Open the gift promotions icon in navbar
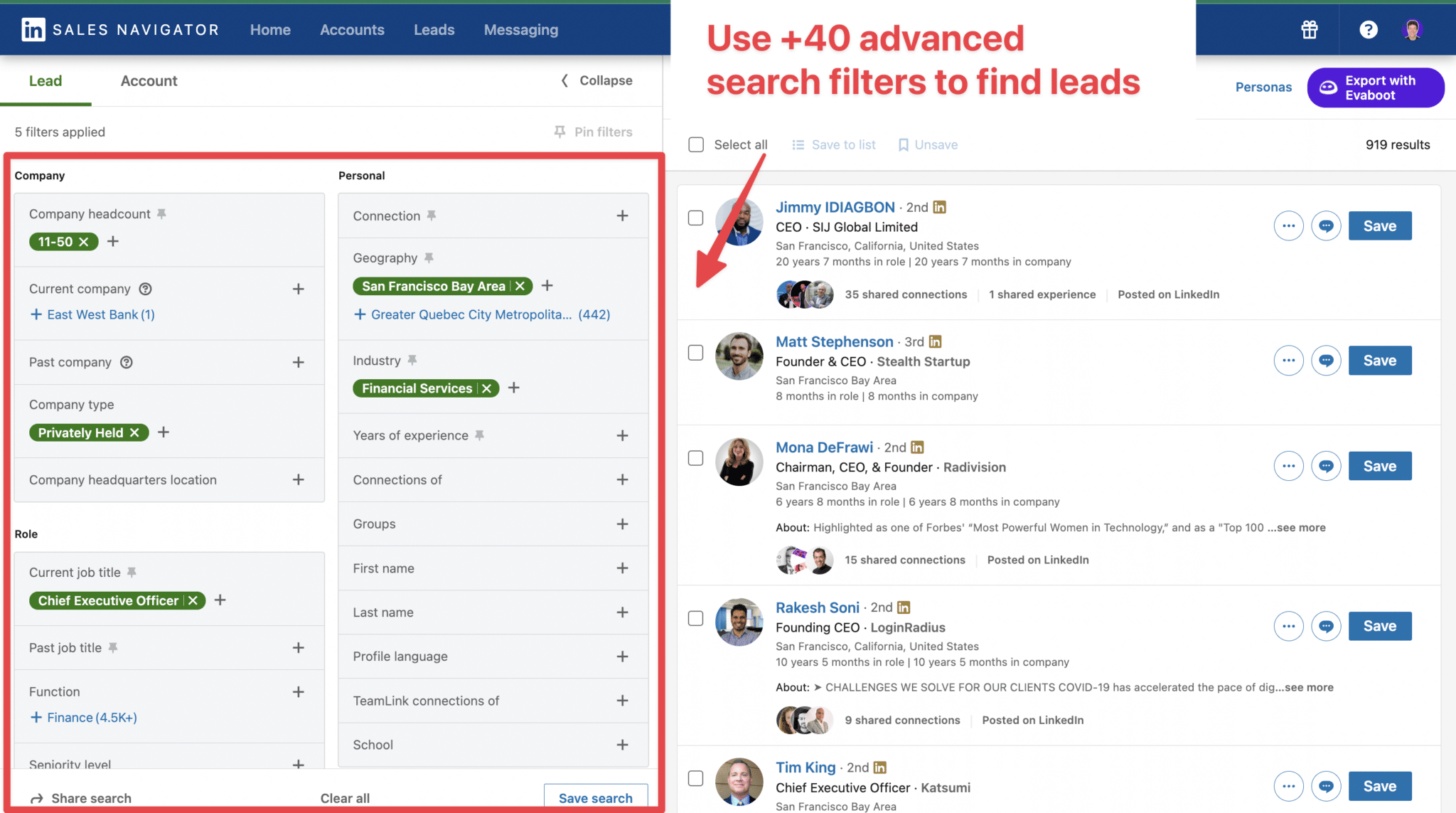This screenshot has width=1456, height=813. click(1309, 29)
